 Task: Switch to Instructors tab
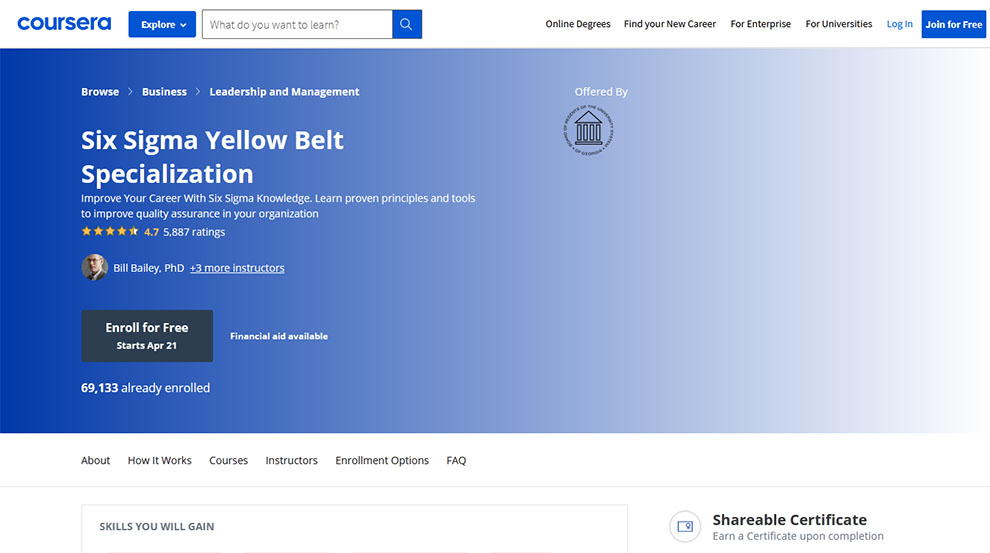(292, 460)
